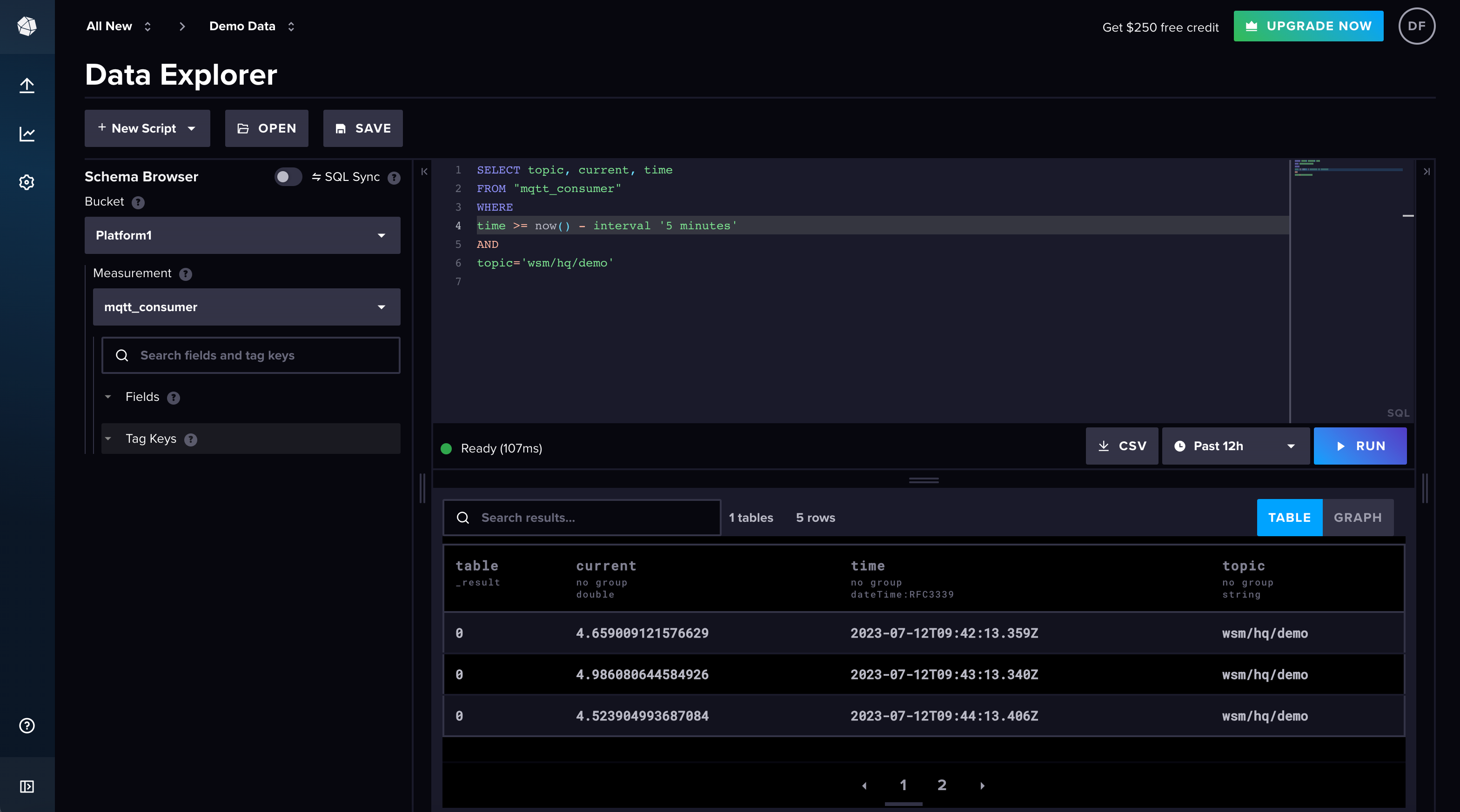Click the Help question mark sidebar icon
The image size is (1460, 812).
[x=27, y=726]
